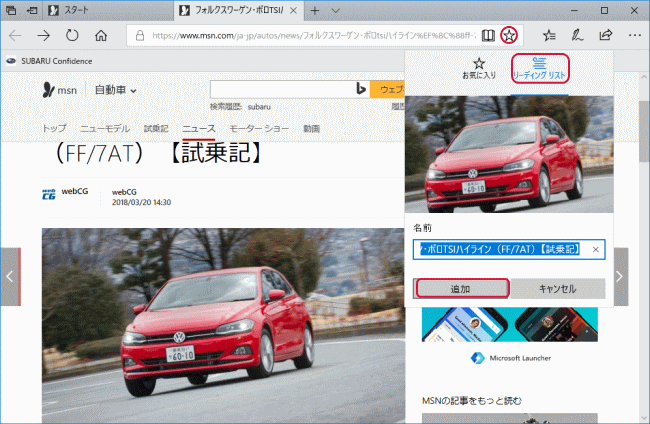Go to Home via house icon

pyautogui.click(x=101, y=36)
